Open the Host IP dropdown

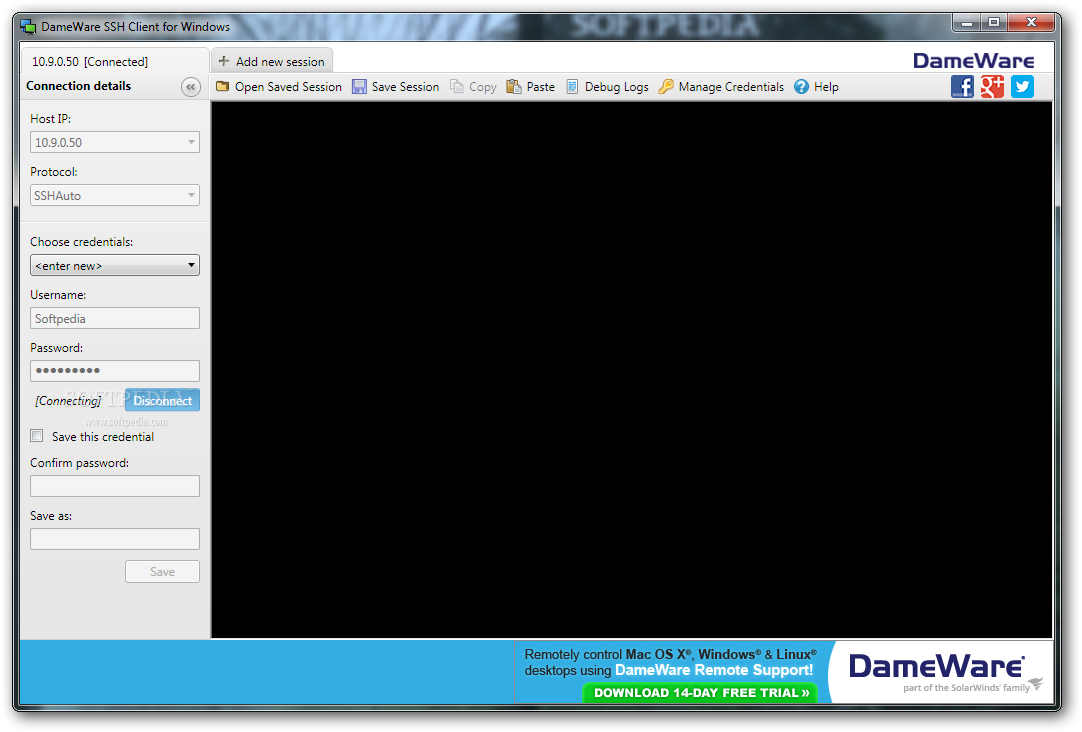click(x=115, y=142)
